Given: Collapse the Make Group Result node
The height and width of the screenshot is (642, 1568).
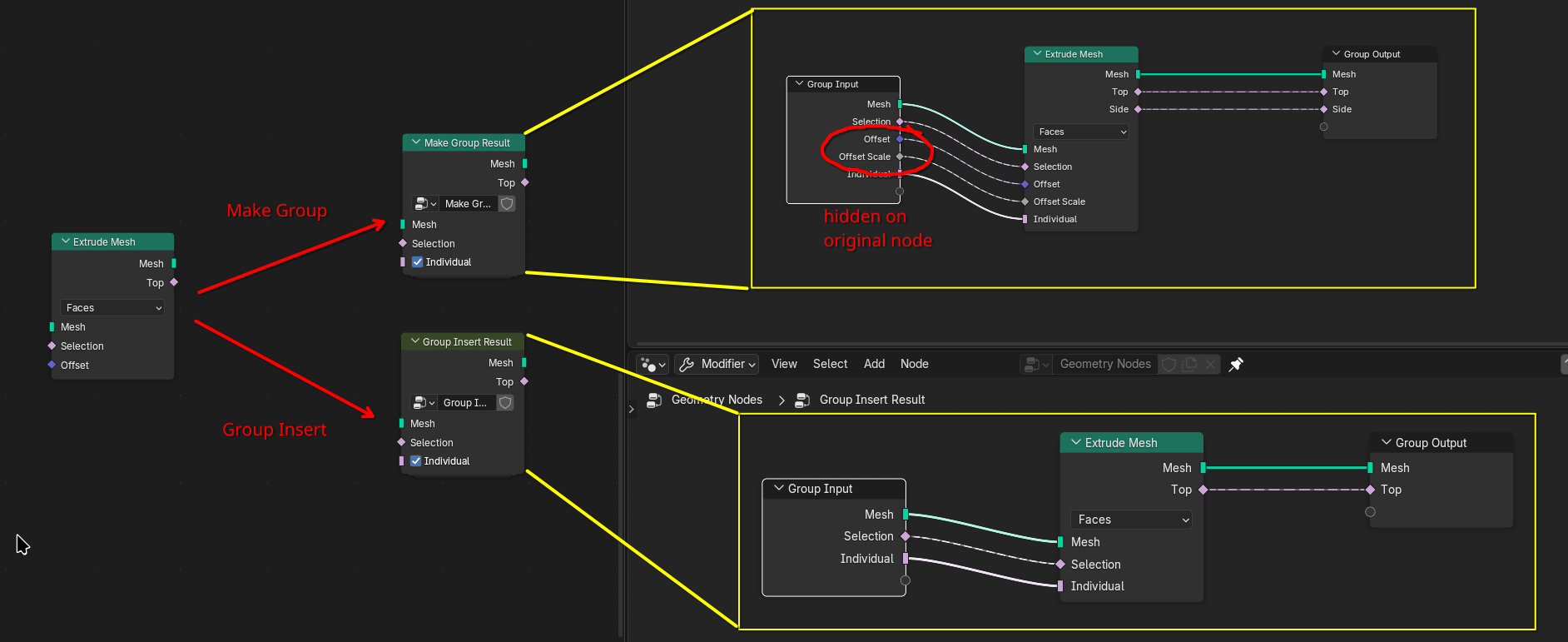Looking at the screenshot, I should (x=416, y=142).
